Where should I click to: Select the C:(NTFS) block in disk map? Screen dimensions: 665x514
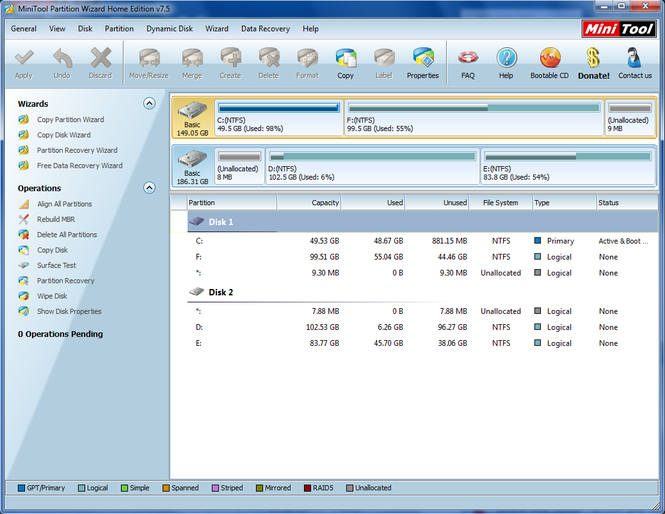click(279, 117)
